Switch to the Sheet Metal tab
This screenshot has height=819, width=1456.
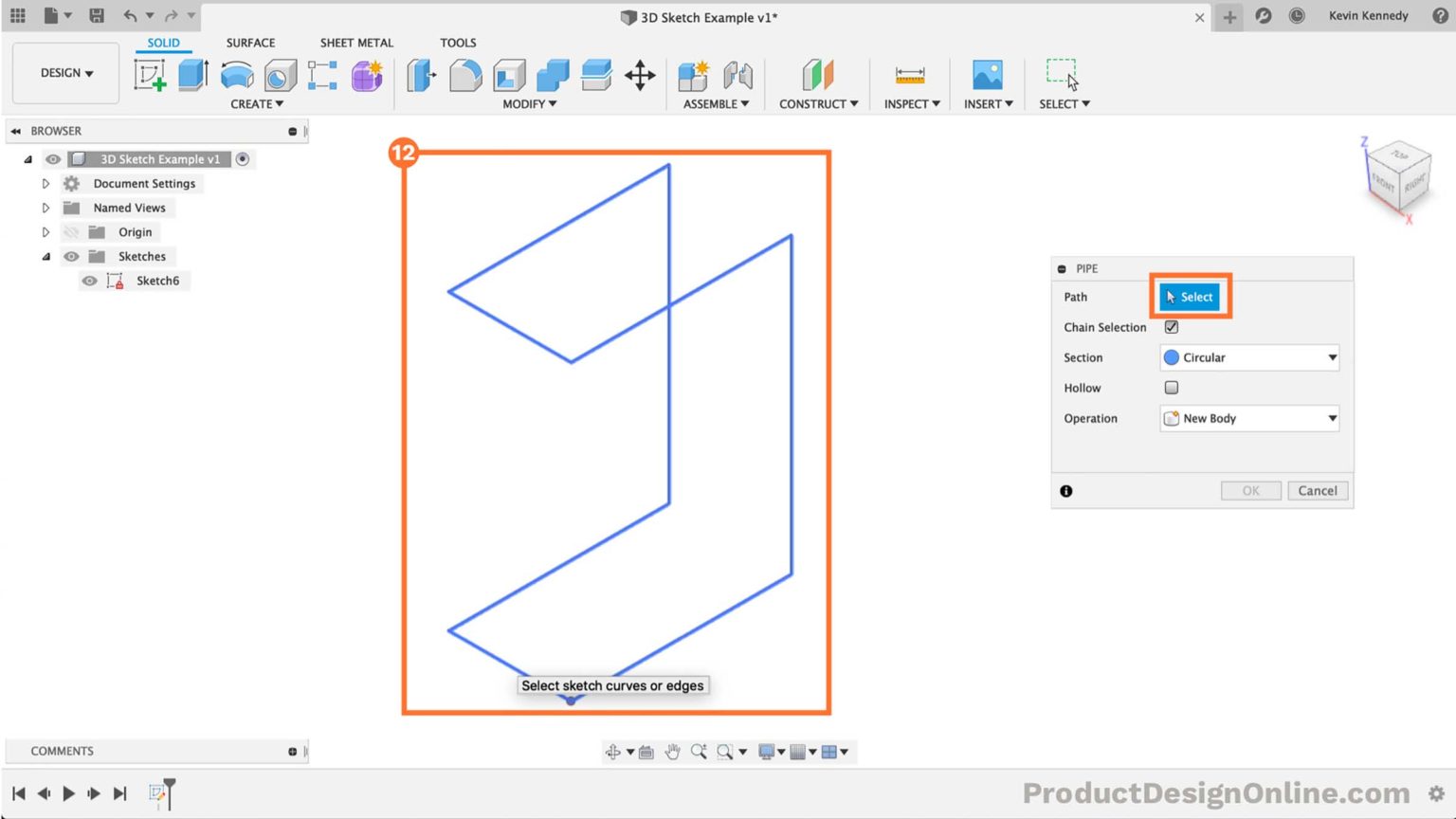(x=356, y=43)
